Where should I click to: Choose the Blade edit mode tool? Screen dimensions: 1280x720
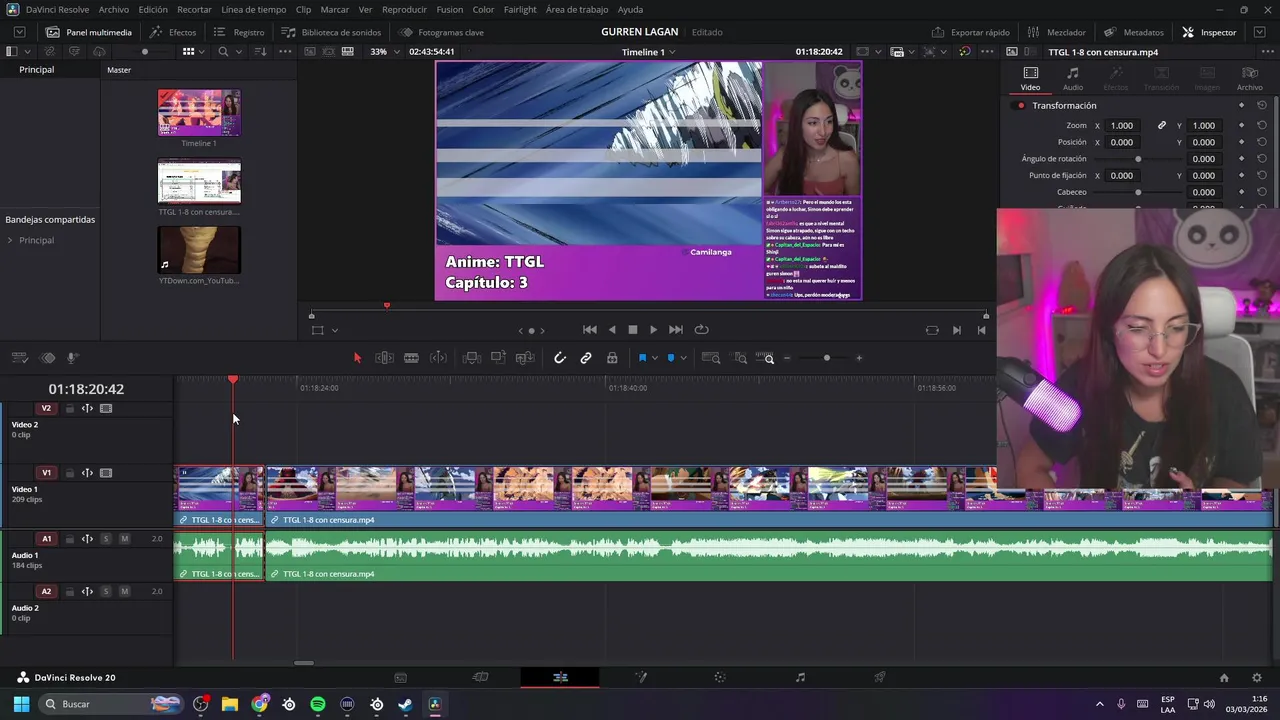[x=411, y=358]
